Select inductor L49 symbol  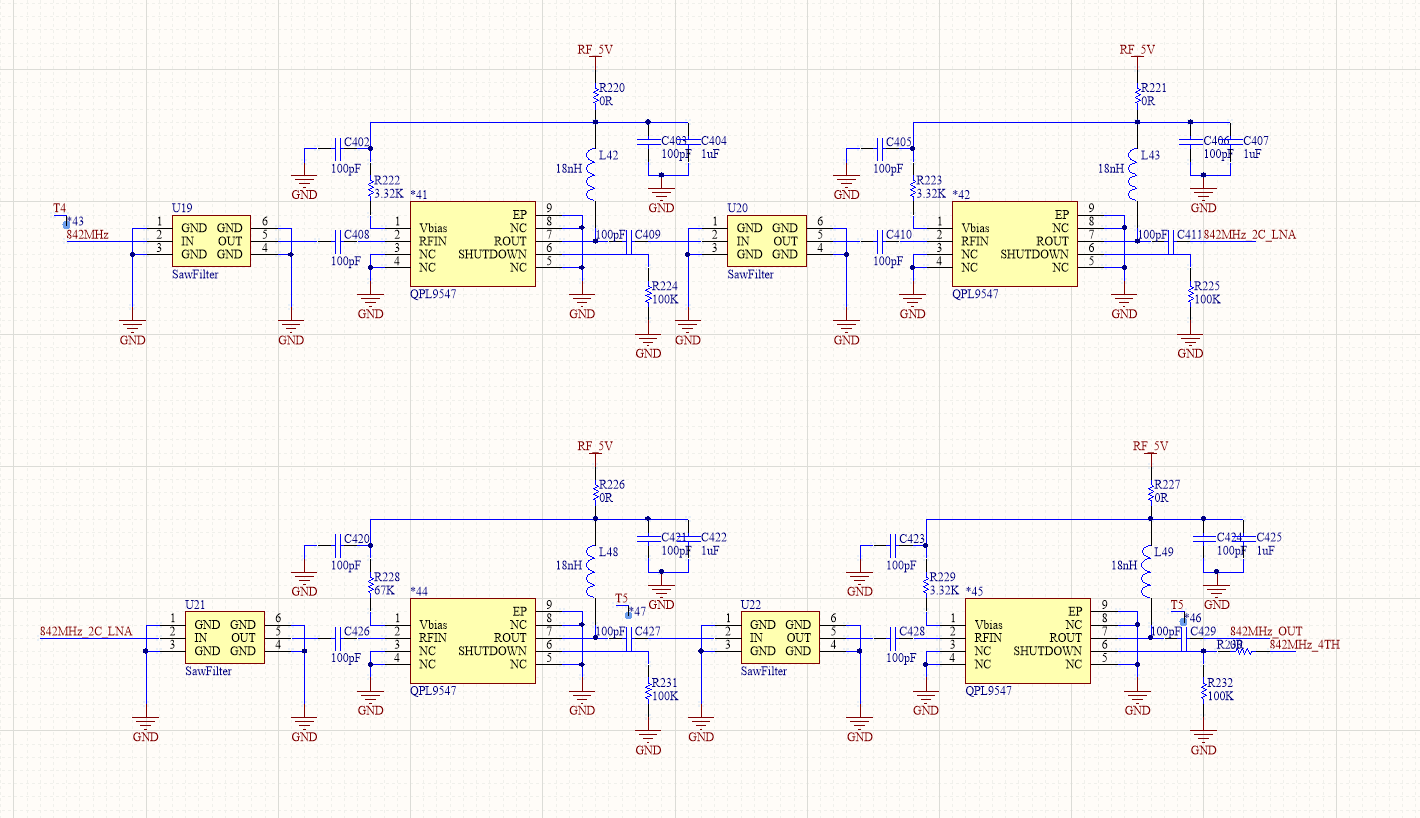[x=1148, y=570]
